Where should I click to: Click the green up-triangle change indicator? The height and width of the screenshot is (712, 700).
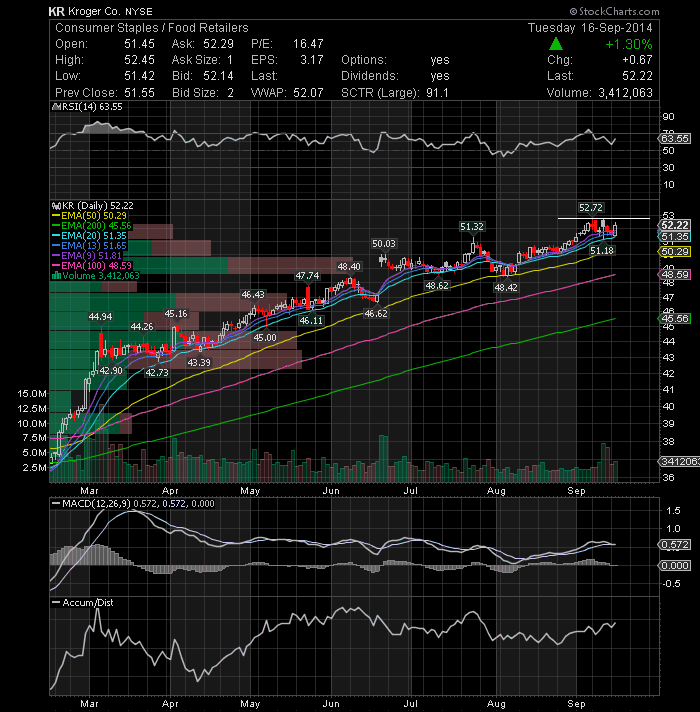556,44
